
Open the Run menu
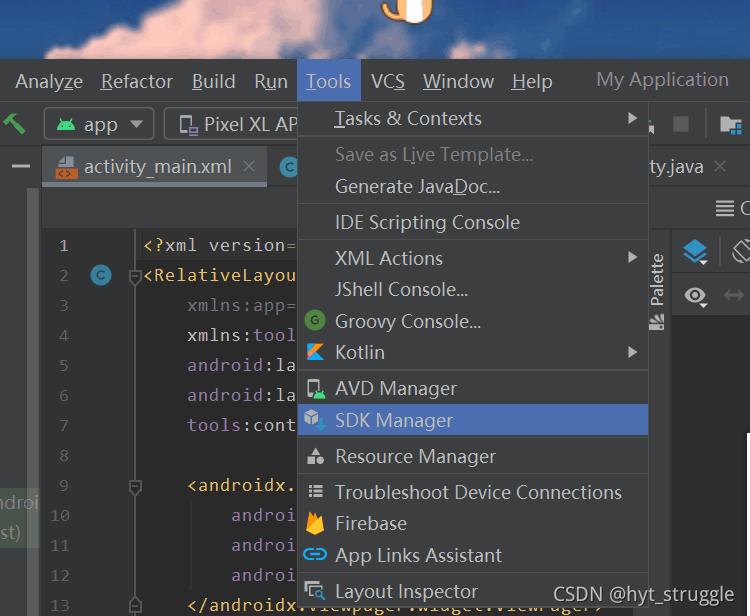(271, 81)
